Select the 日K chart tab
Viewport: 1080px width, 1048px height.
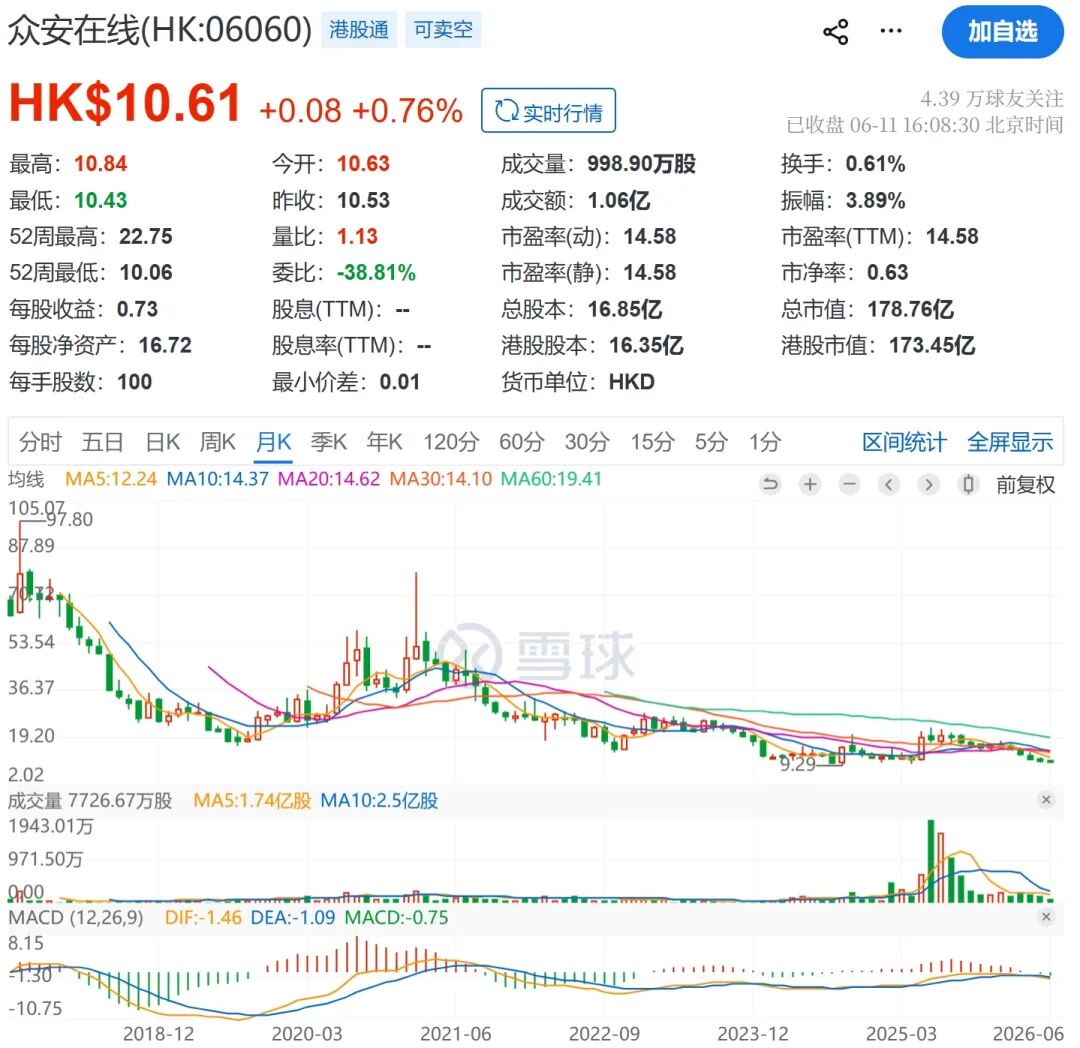(163, 441)
